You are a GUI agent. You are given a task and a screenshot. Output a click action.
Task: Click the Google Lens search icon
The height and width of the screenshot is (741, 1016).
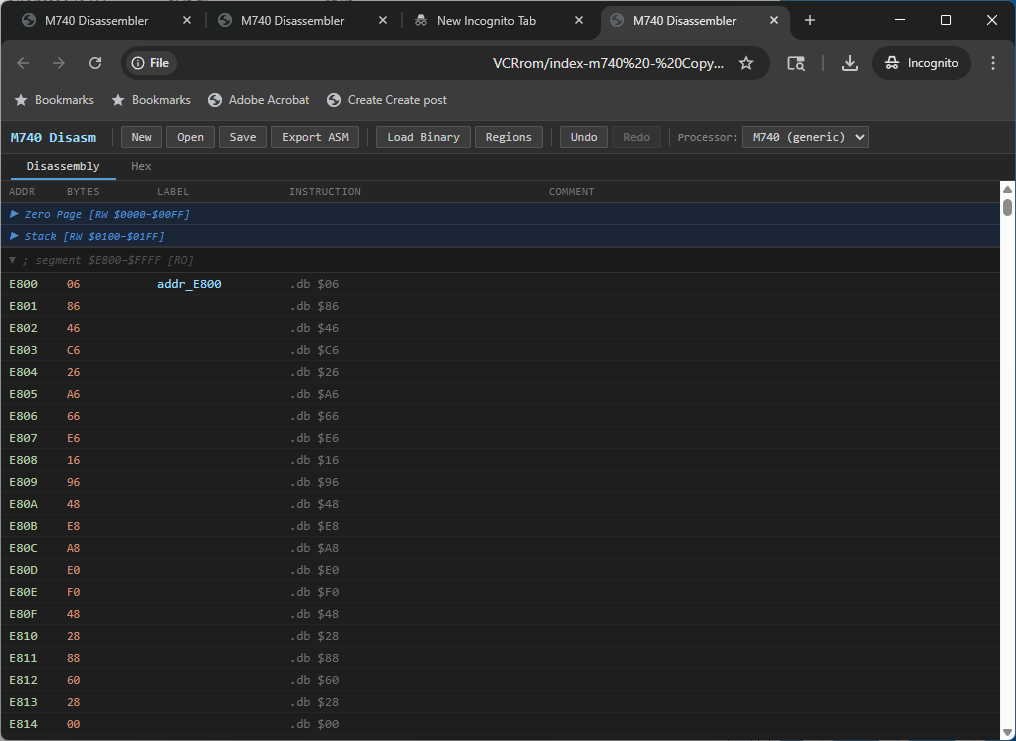click(796, 63)
